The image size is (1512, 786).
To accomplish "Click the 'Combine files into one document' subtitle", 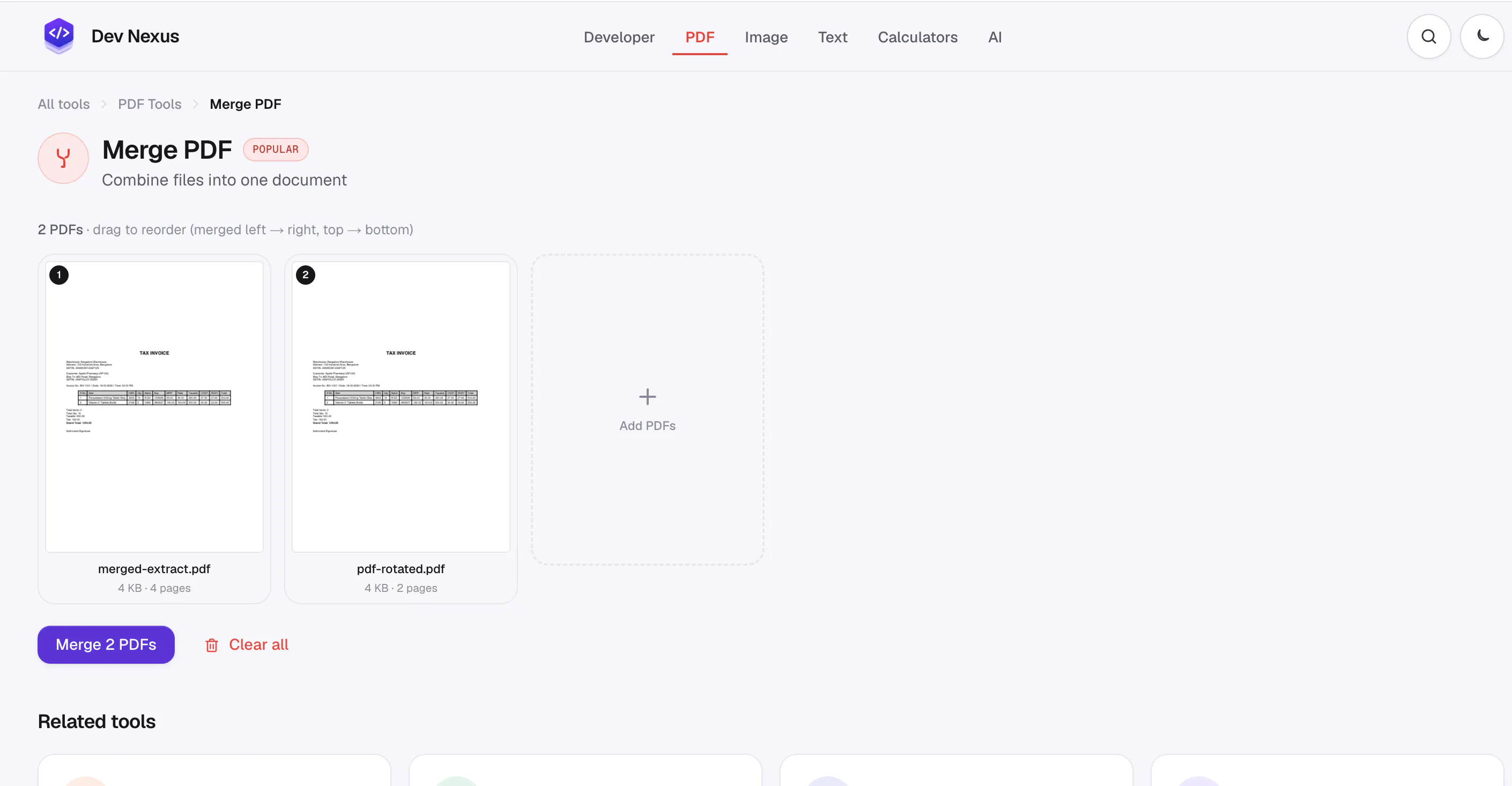I will 224,180.
